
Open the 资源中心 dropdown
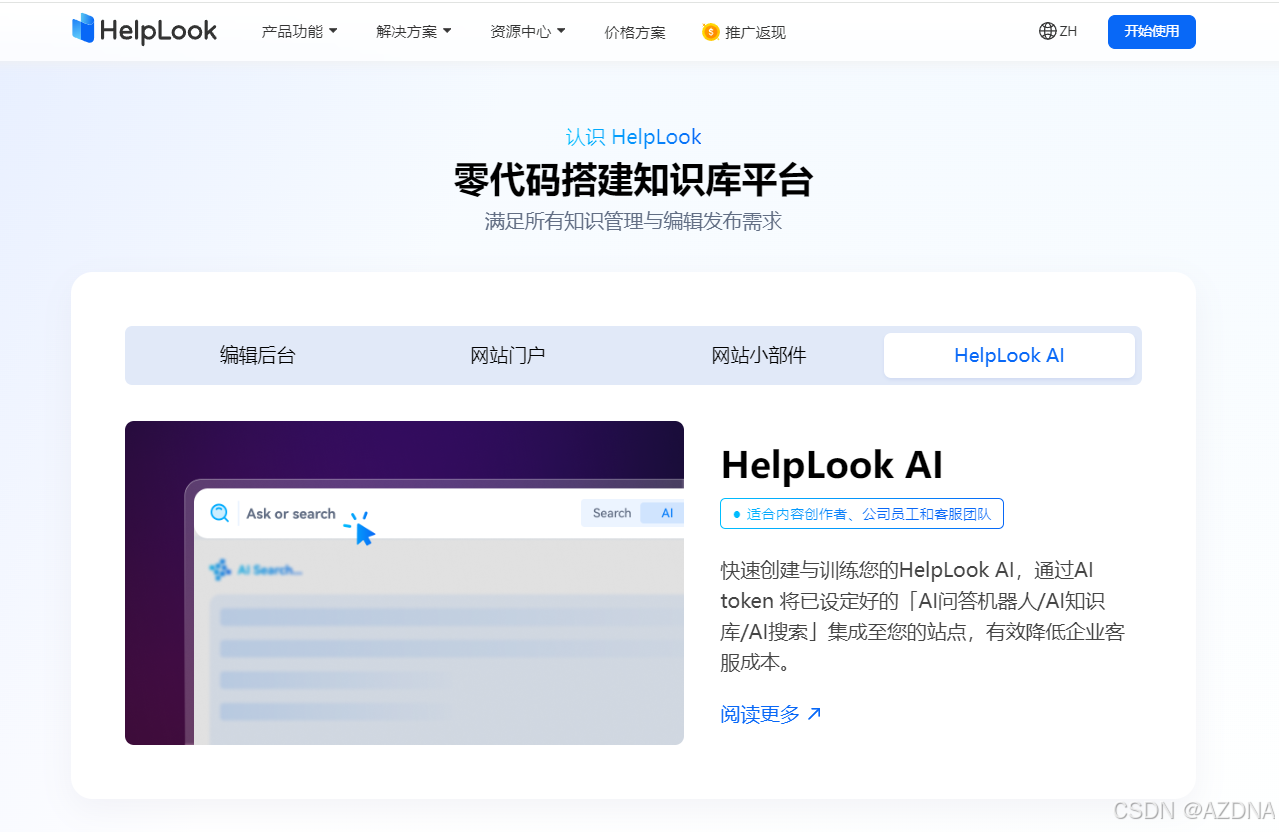click(x=528, y=32)
